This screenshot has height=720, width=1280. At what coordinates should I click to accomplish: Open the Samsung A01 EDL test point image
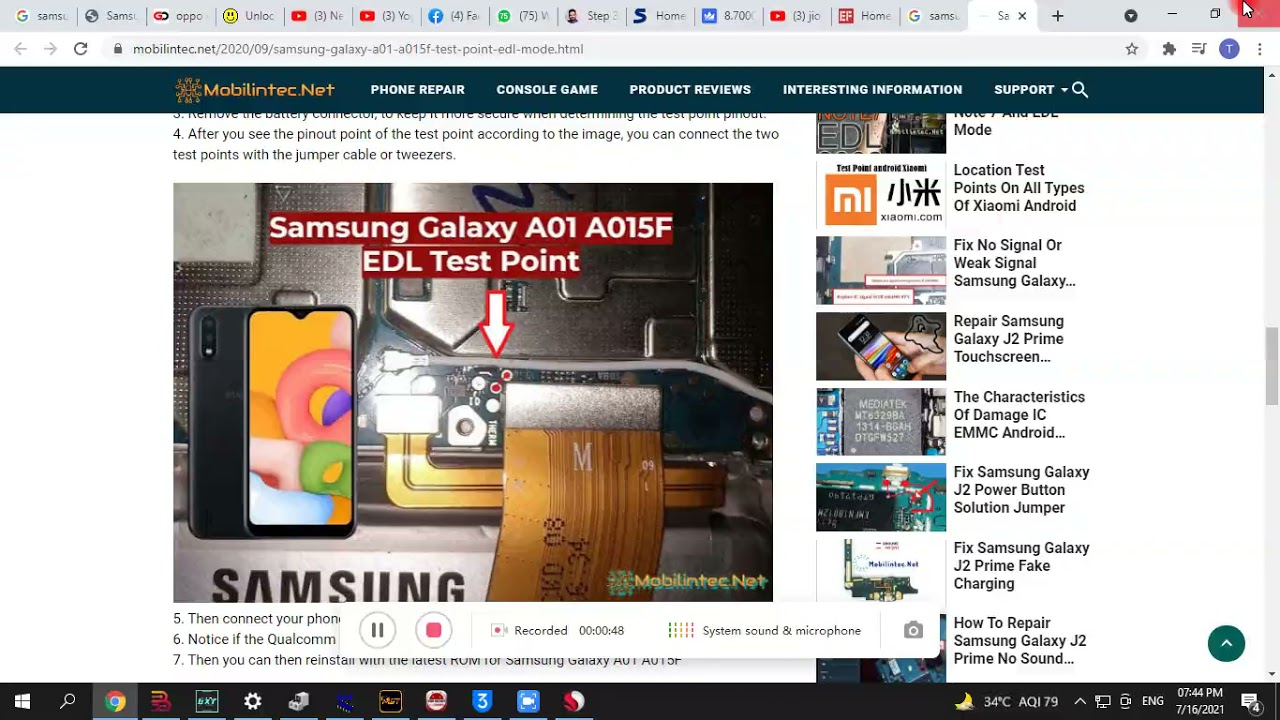[473, 392]
